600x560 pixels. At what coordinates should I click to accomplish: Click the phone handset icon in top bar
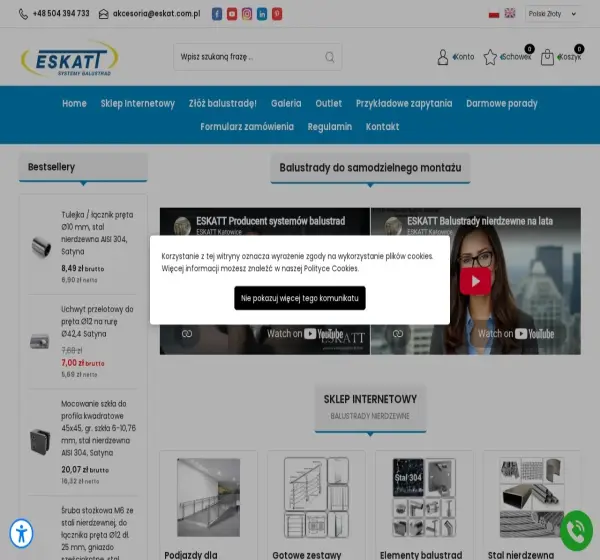[x=23, y=14]
